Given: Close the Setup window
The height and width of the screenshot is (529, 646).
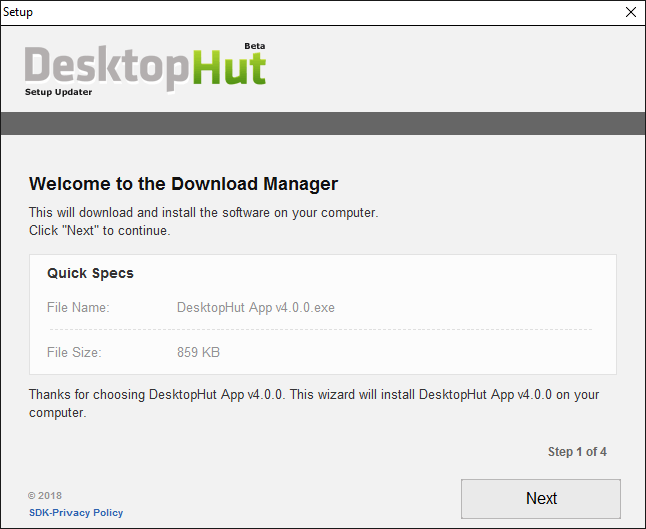Looking at the screenshot, I should [631, 12].
